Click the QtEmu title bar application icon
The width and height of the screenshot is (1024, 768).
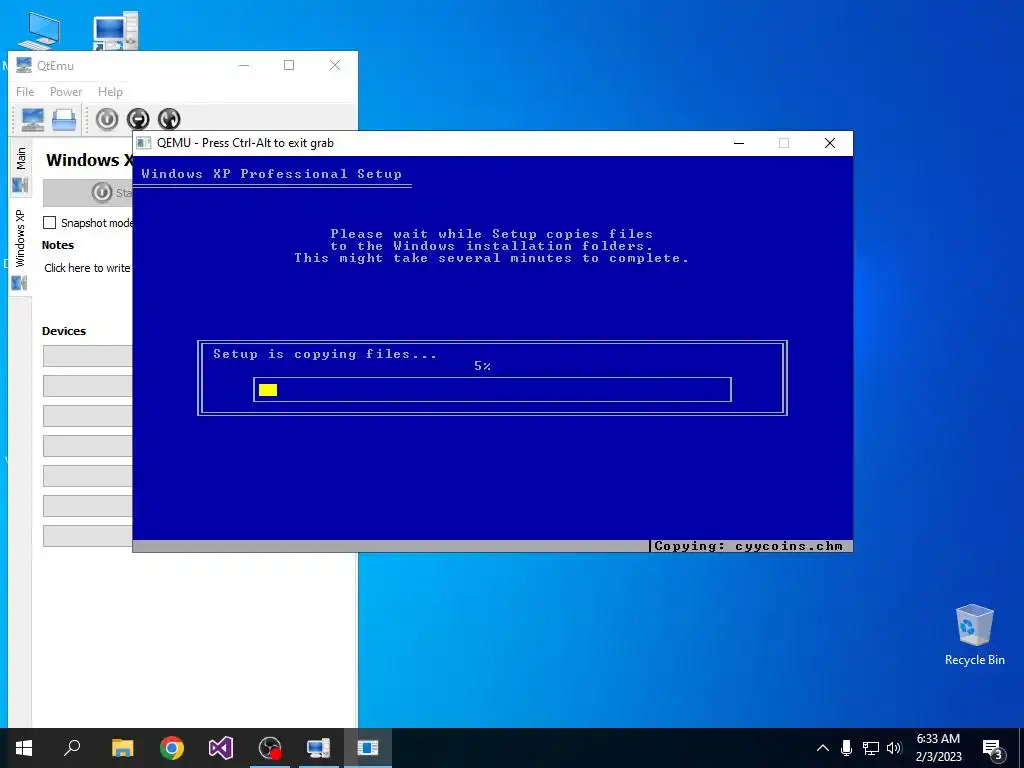point(24,65)
